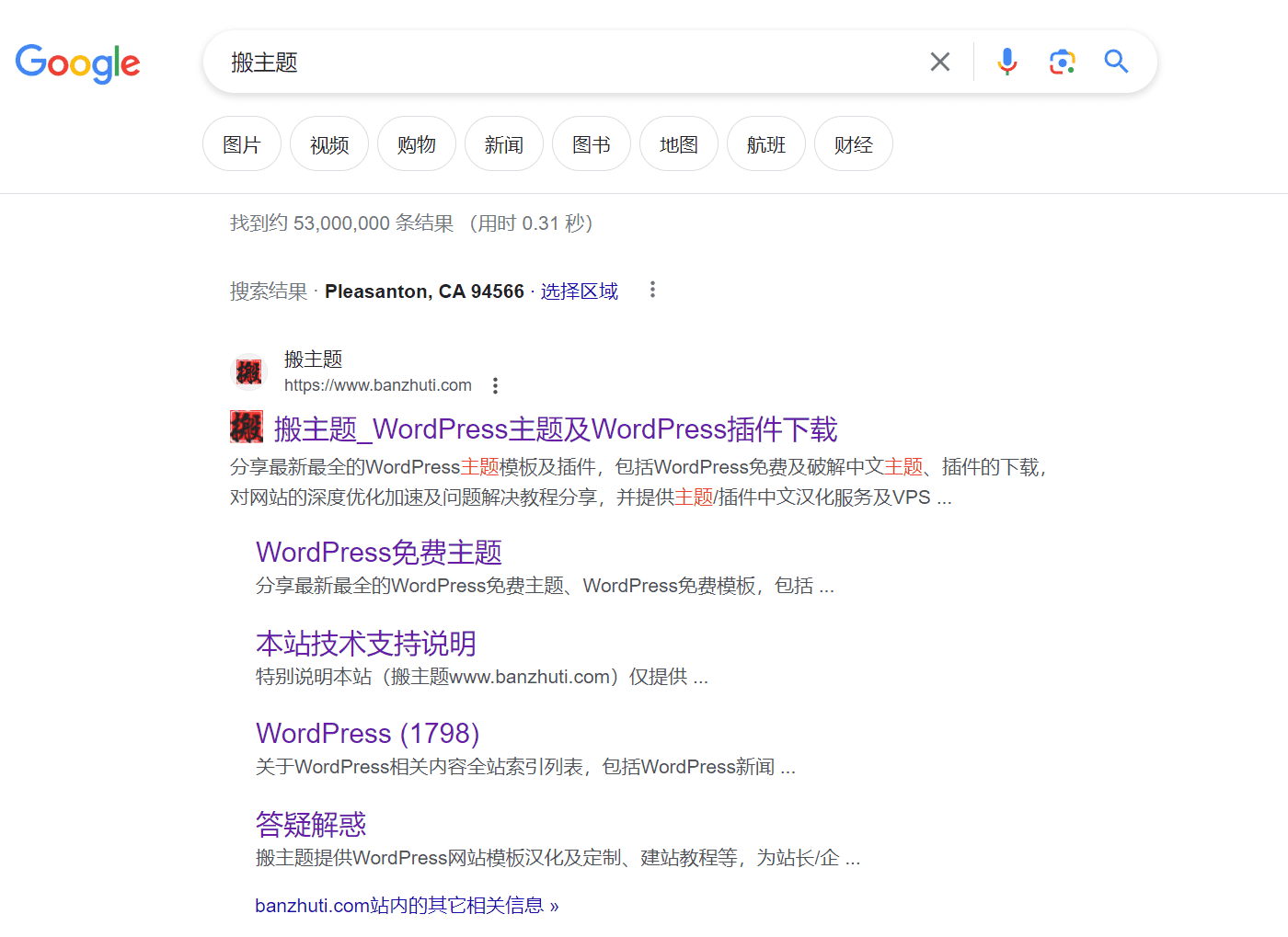The width and height of the screenshot is (1288, 937).
Task: Open location options three-dot menu
Action: (x=652, y=290)
